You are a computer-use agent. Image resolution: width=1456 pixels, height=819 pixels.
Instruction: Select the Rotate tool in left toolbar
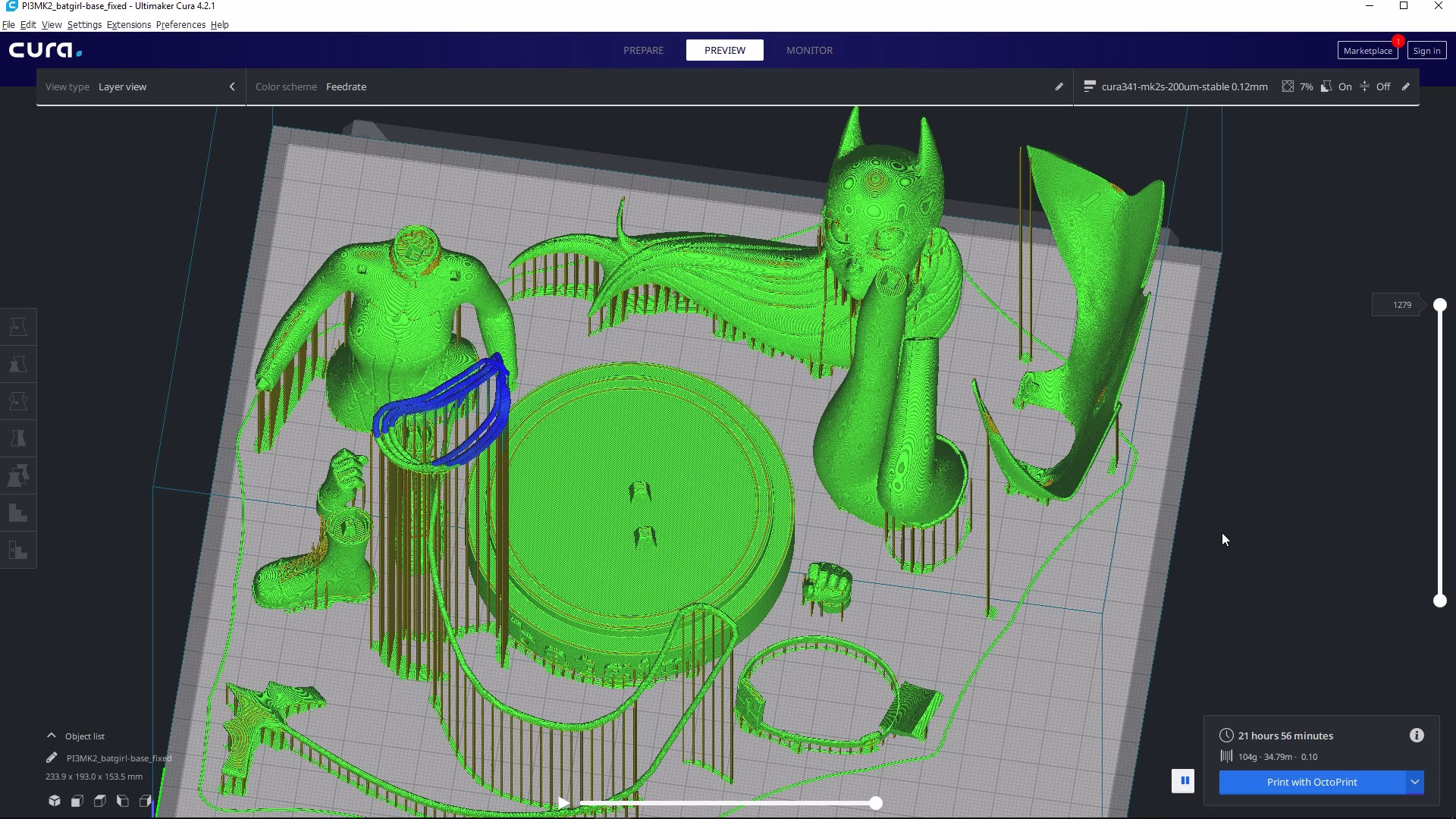(x=18, y=401)
